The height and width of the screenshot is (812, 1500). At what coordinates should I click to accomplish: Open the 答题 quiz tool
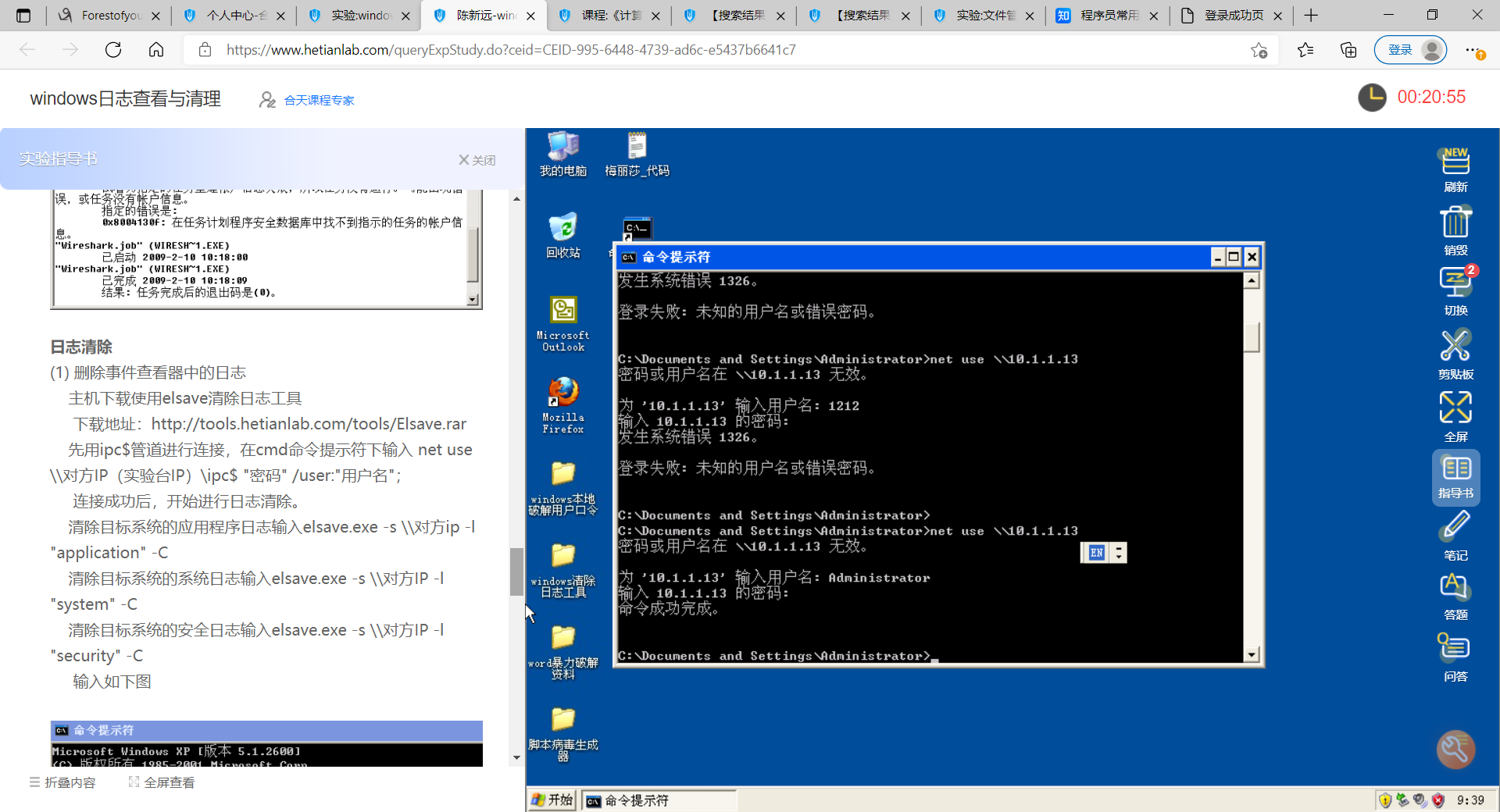pos(1455,597)
